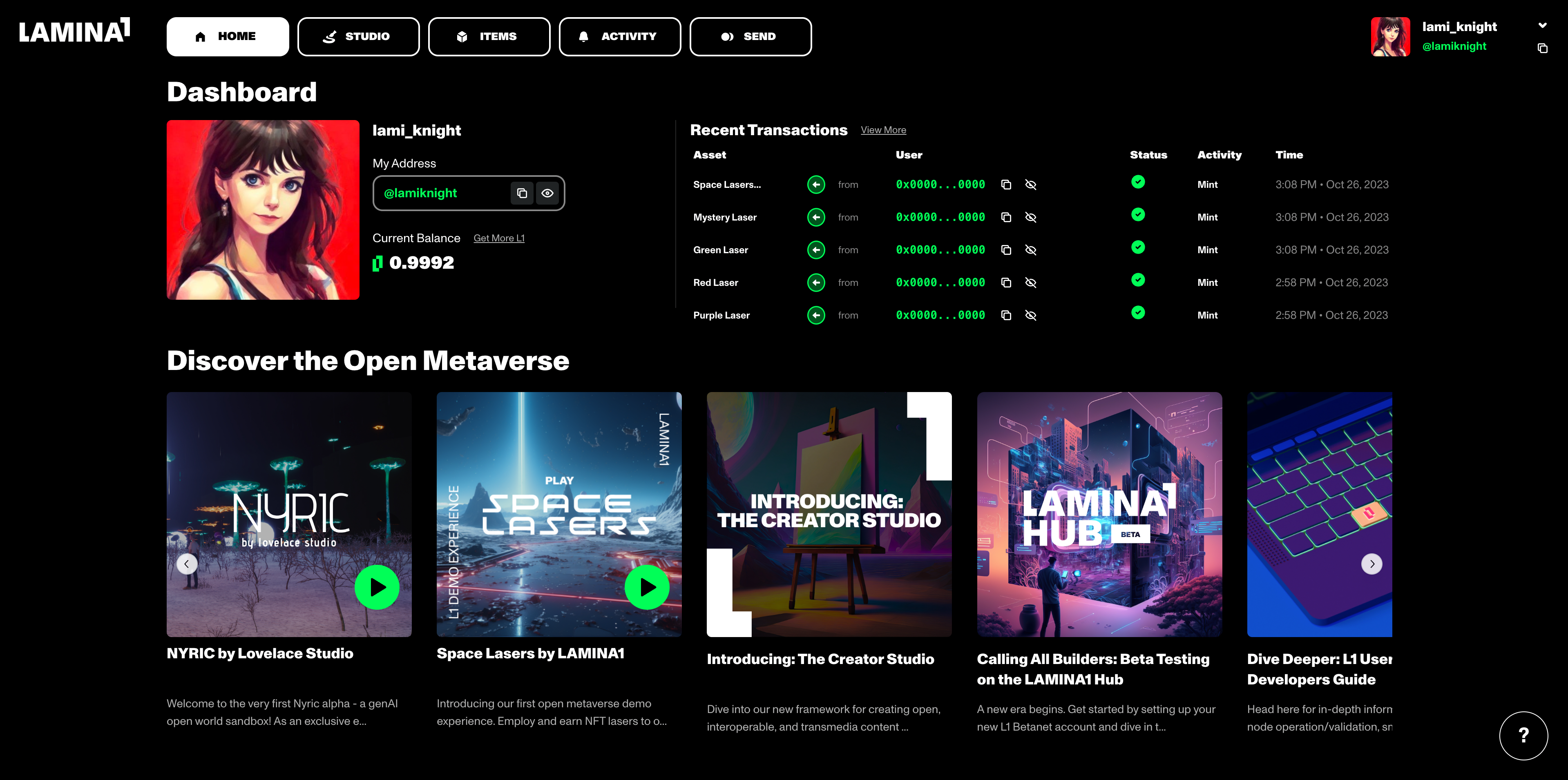Open the Home tab

pos(228,36)
